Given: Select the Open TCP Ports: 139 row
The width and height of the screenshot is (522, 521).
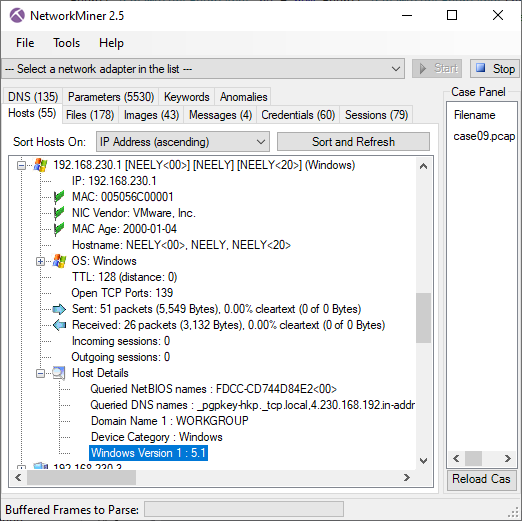Looking at the screenshot, I should [x=122, y=293].
